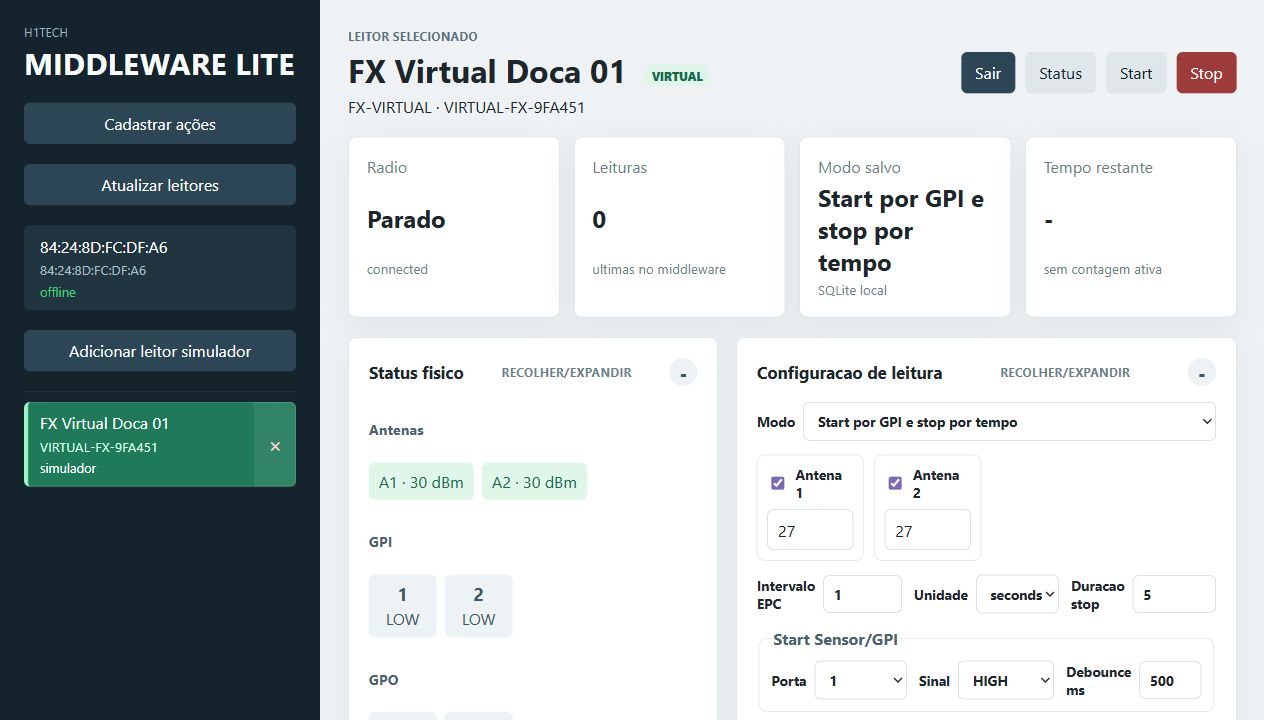Uncheck the Antena 2 checkbox

[895, 483]
